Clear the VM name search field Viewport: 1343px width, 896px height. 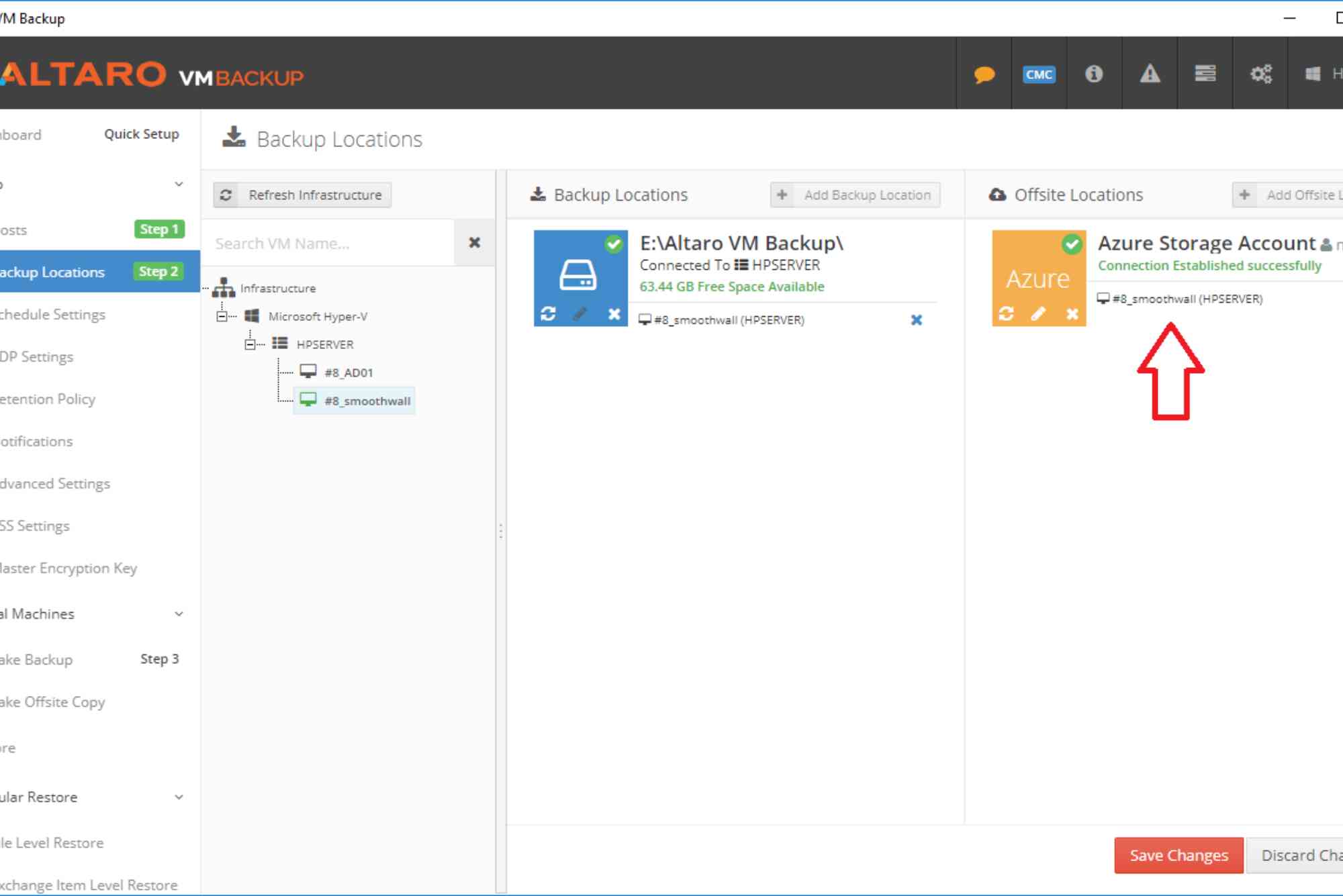pos(474,242)
